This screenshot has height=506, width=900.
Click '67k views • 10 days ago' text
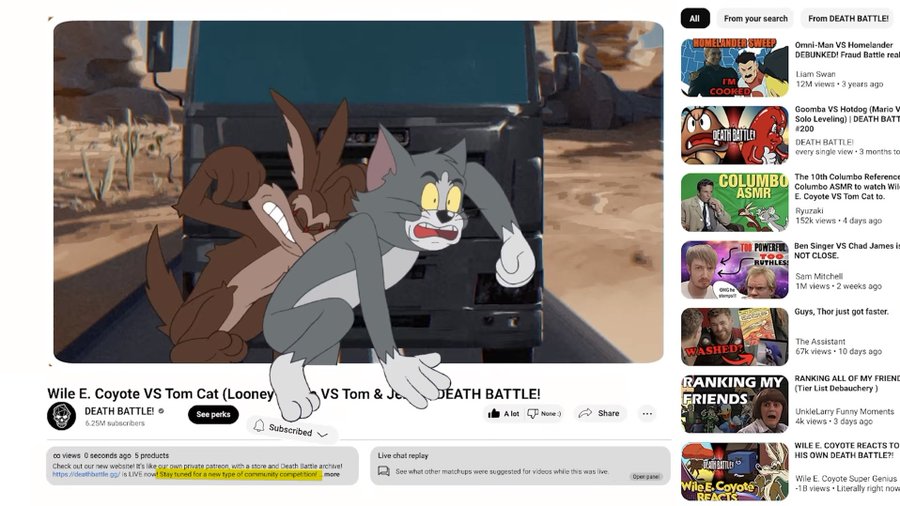pos(839,351)
